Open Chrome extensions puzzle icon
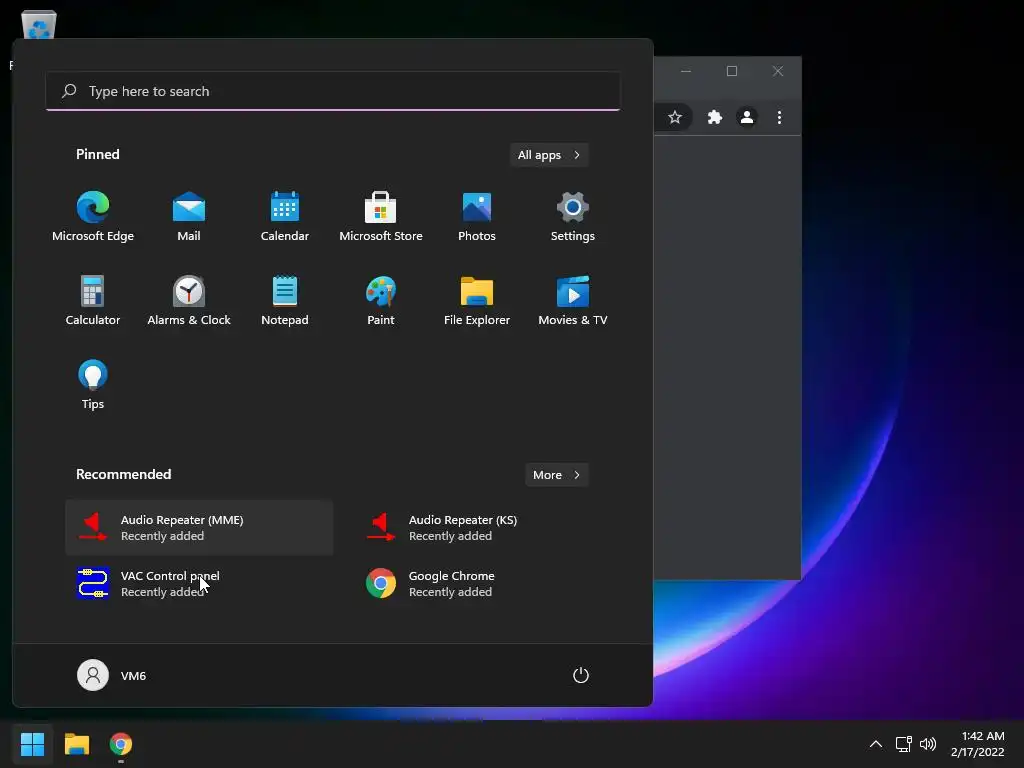 point(714,118)
